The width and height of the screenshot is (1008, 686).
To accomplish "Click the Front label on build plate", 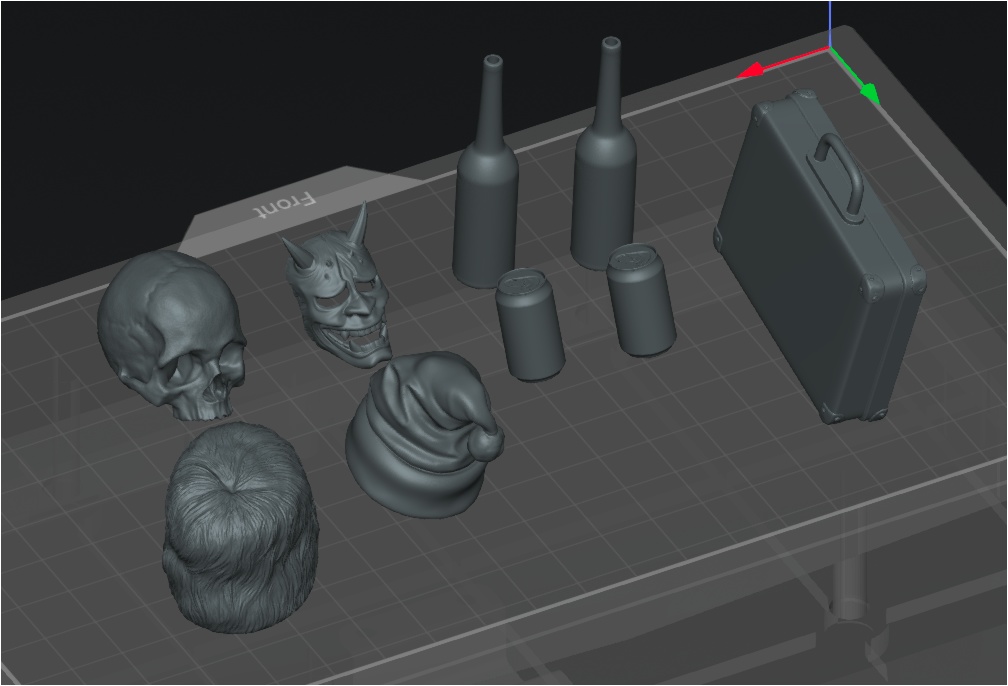I will click(284, 205).
